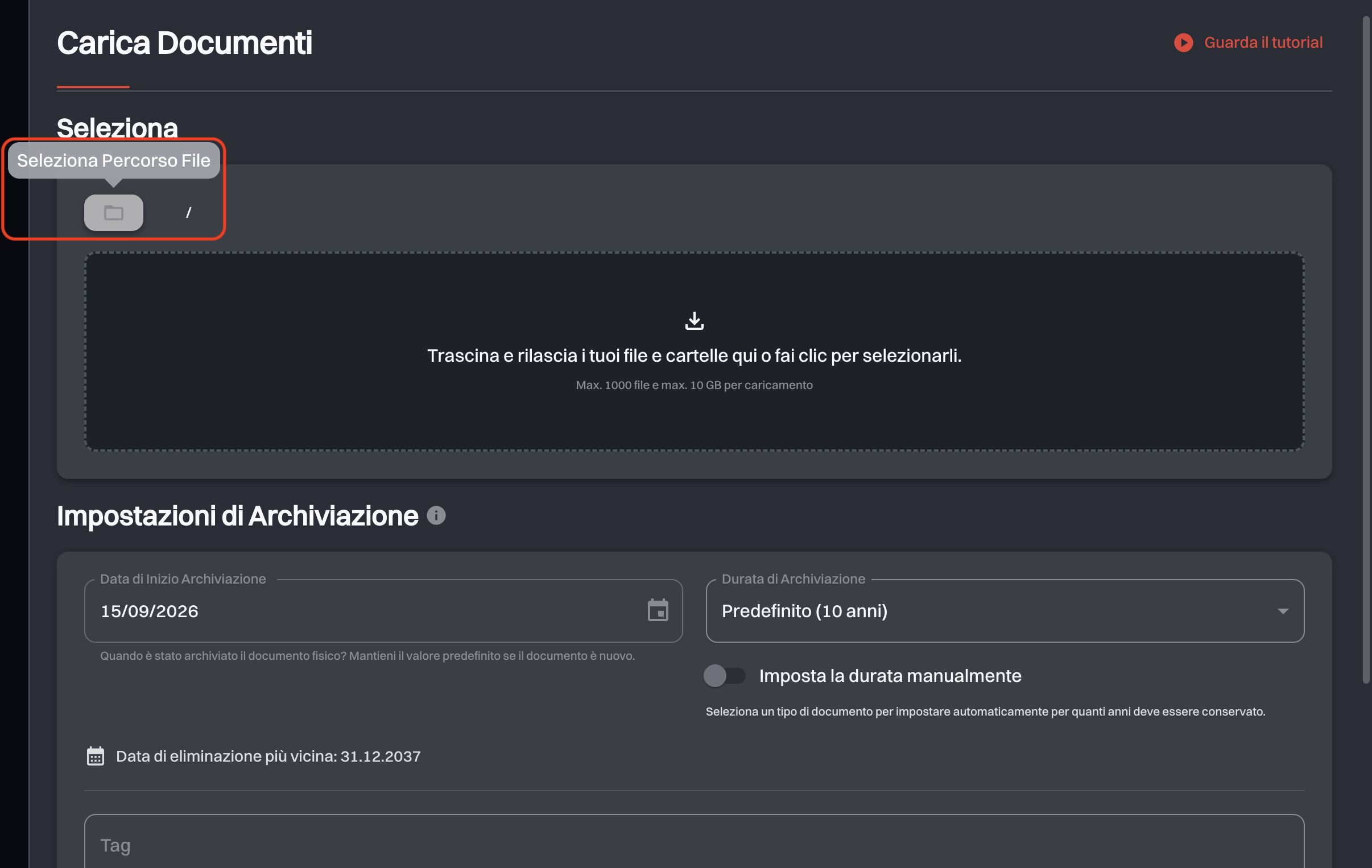Open the Guarda il tutorial link
The height and width of the screenshot is (868, 1372).
(1248, 42)
